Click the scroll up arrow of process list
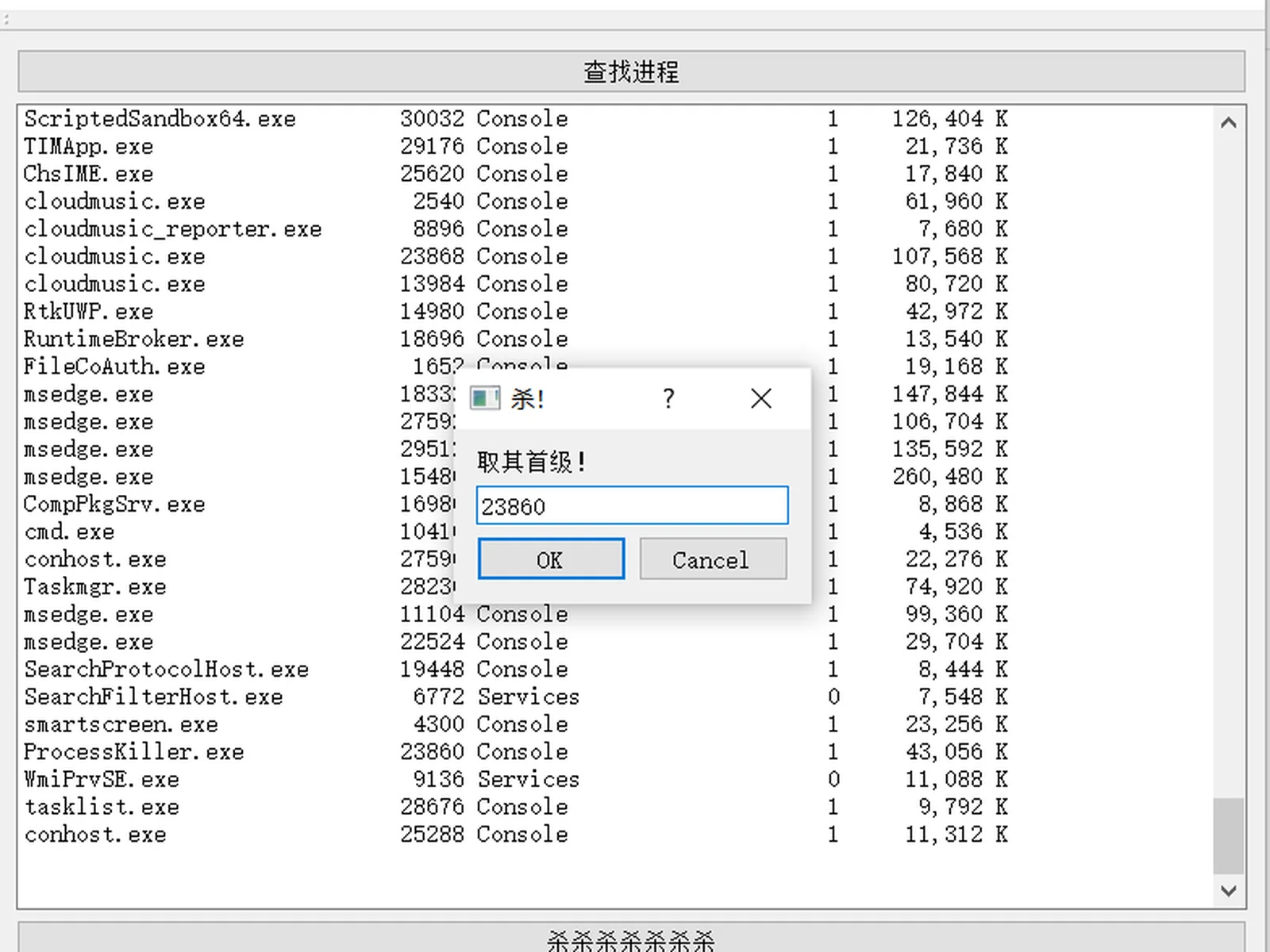The width and height of the screenshot is (1270, 952). tap(1229, 122)
